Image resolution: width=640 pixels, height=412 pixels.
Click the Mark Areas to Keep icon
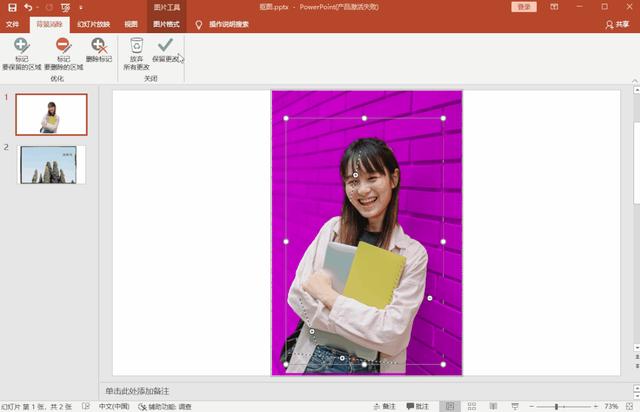(21, 45)
